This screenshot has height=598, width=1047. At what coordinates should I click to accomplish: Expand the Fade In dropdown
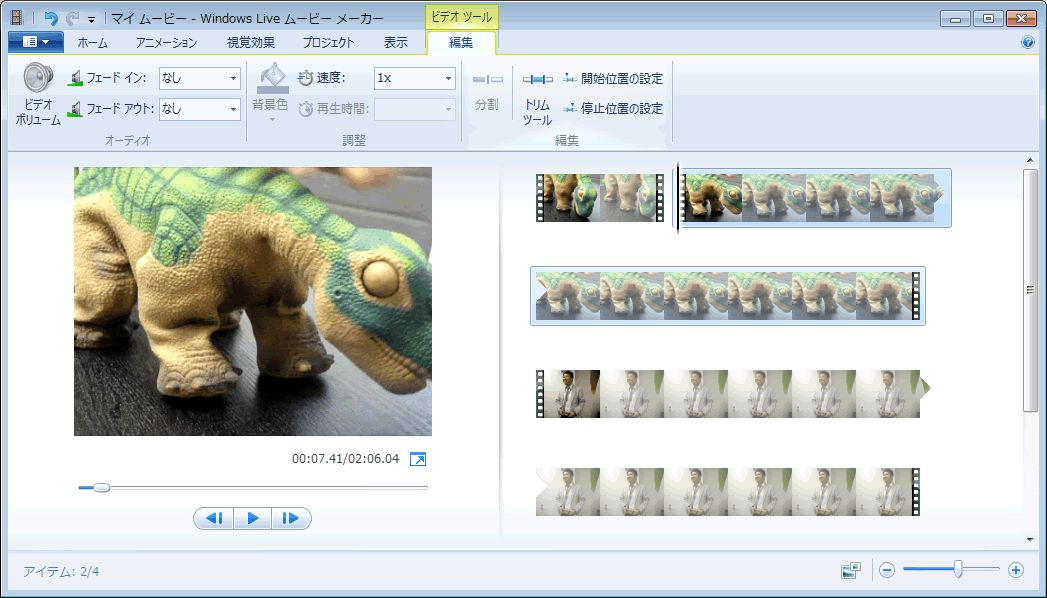point(234,78)
